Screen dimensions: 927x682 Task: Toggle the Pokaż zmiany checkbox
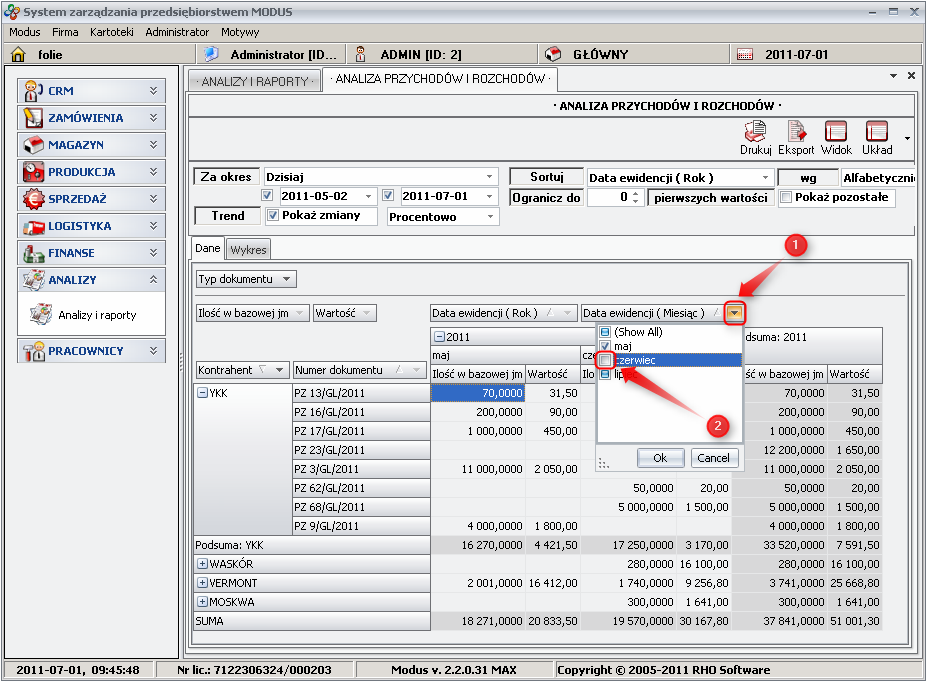pyautogui.click(x=272, y=216)
